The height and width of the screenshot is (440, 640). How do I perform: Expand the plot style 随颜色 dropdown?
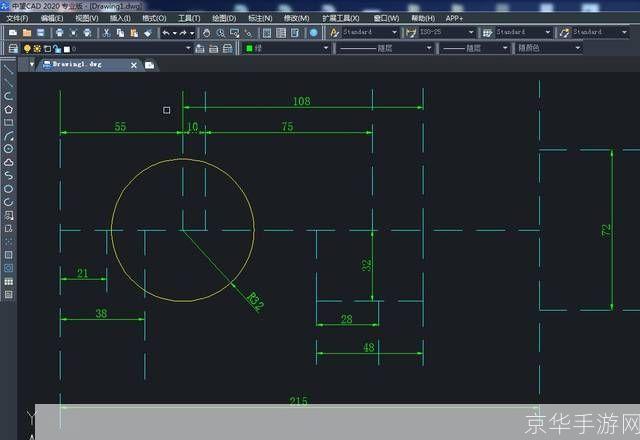point(578,48)
